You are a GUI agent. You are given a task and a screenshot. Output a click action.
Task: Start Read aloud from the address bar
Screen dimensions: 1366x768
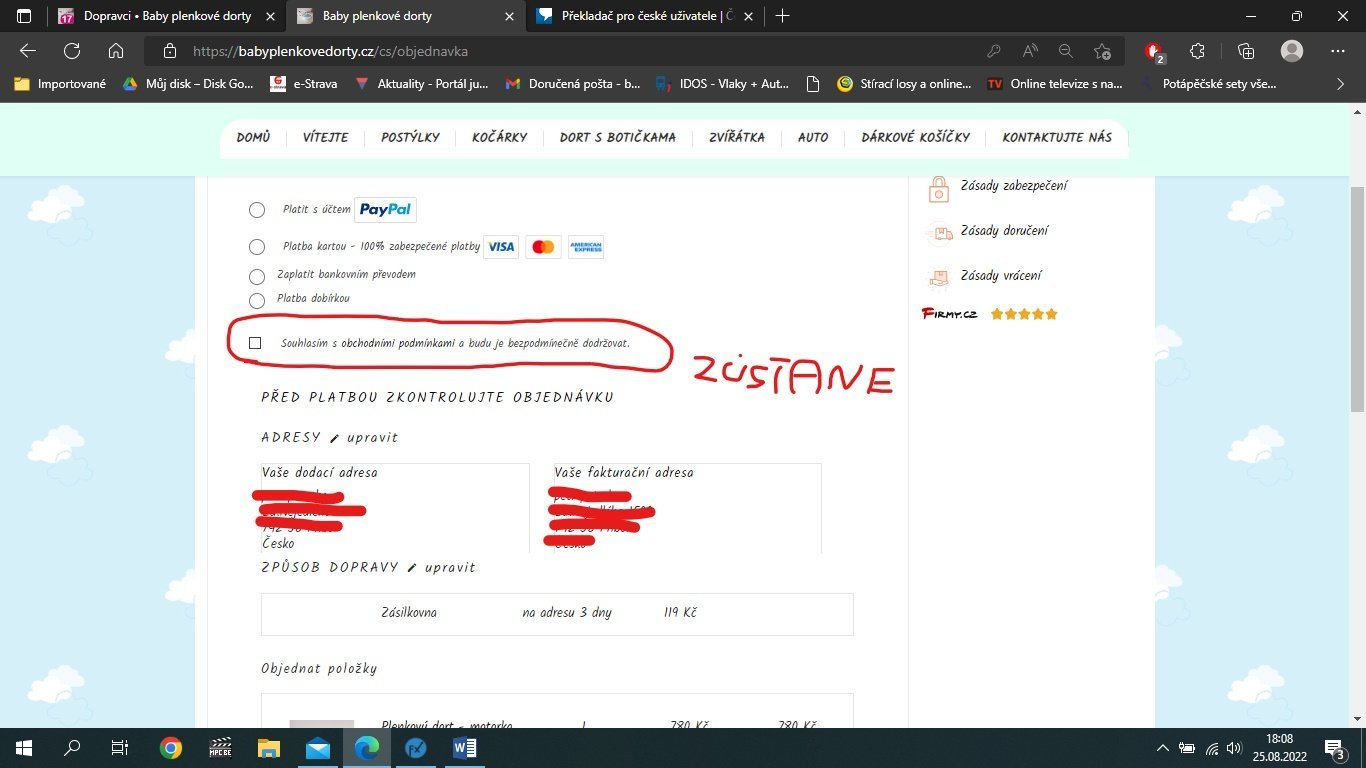pos(1030,51)
